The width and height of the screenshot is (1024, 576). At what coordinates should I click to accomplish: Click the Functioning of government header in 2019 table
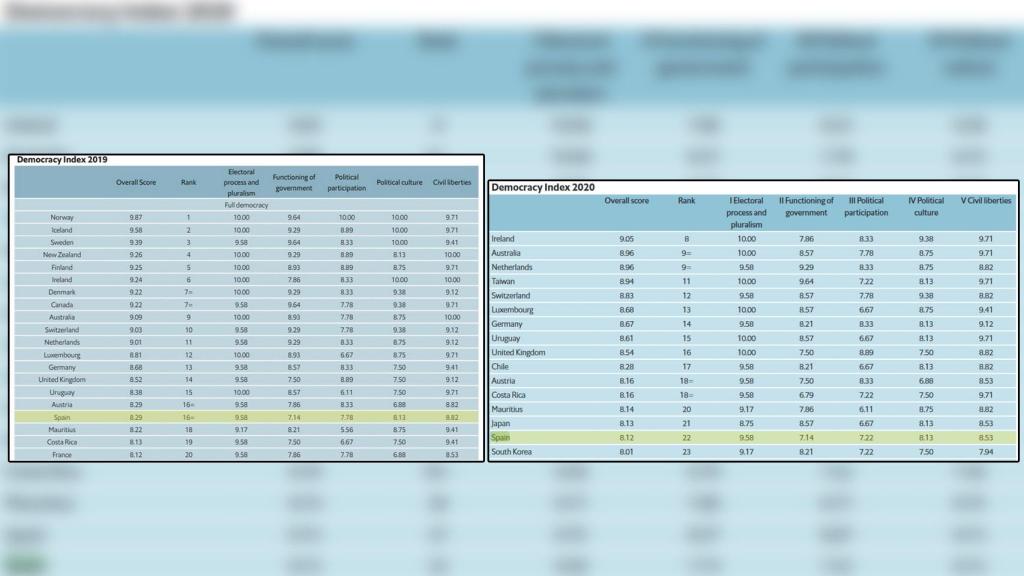tap(293, 184)
